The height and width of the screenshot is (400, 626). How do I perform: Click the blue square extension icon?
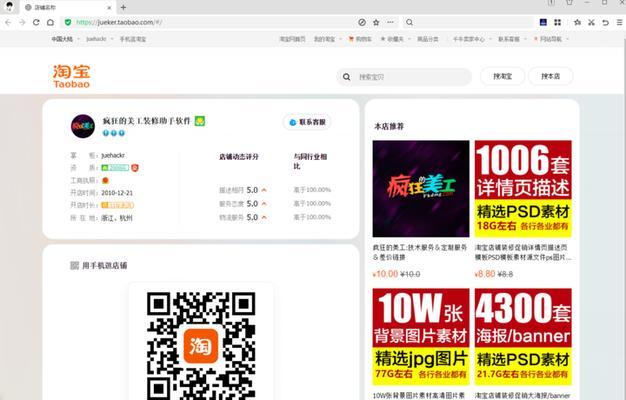coord(543,22)
